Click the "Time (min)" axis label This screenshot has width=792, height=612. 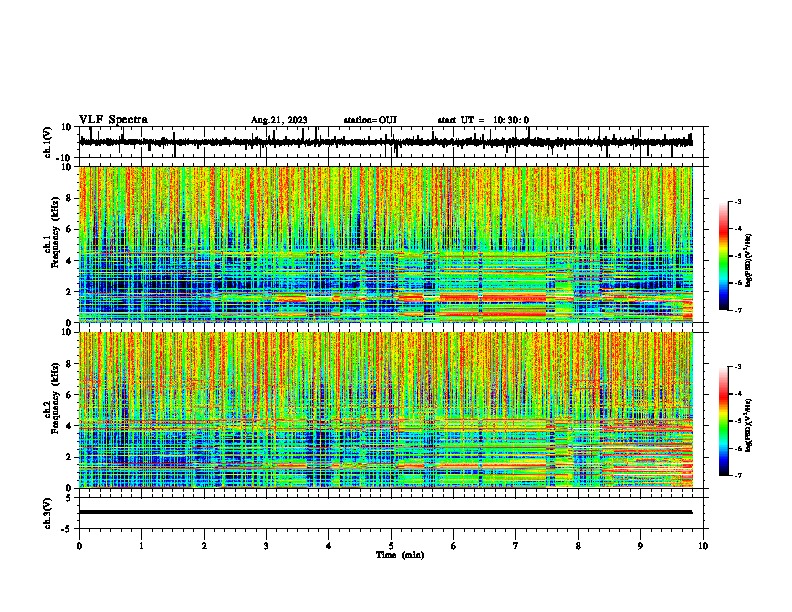point(400,555)
